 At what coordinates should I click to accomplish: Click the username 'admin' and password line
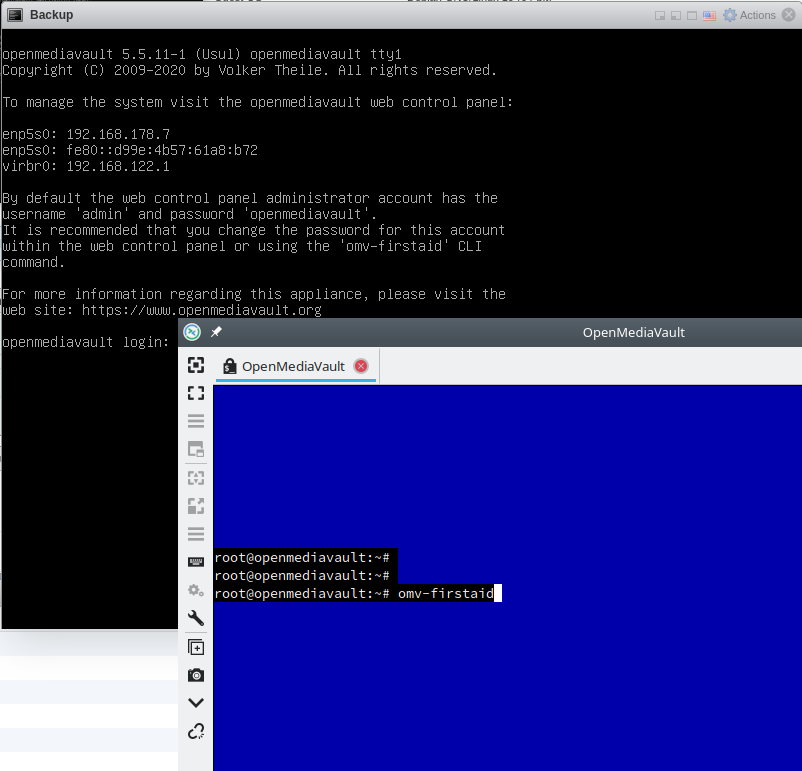(x=190, y=214)
